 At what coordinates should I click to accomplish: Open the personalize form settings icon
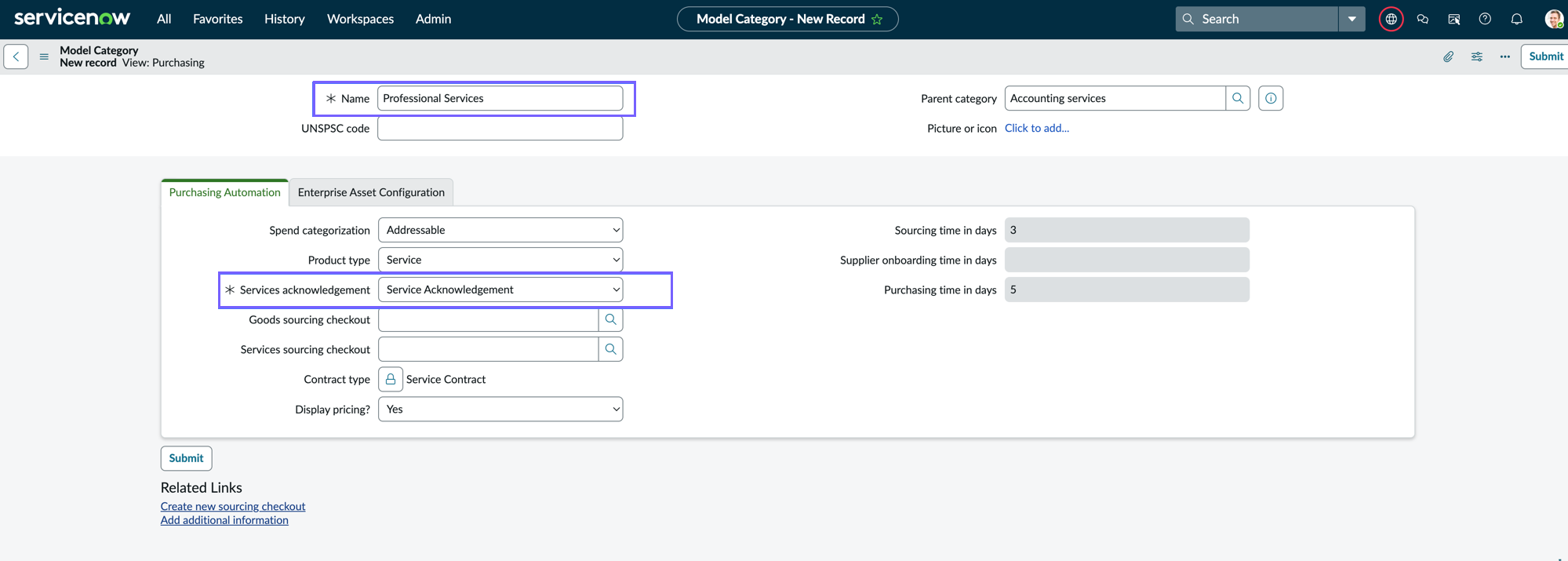pyautogui.click(x=1476, y=56)
